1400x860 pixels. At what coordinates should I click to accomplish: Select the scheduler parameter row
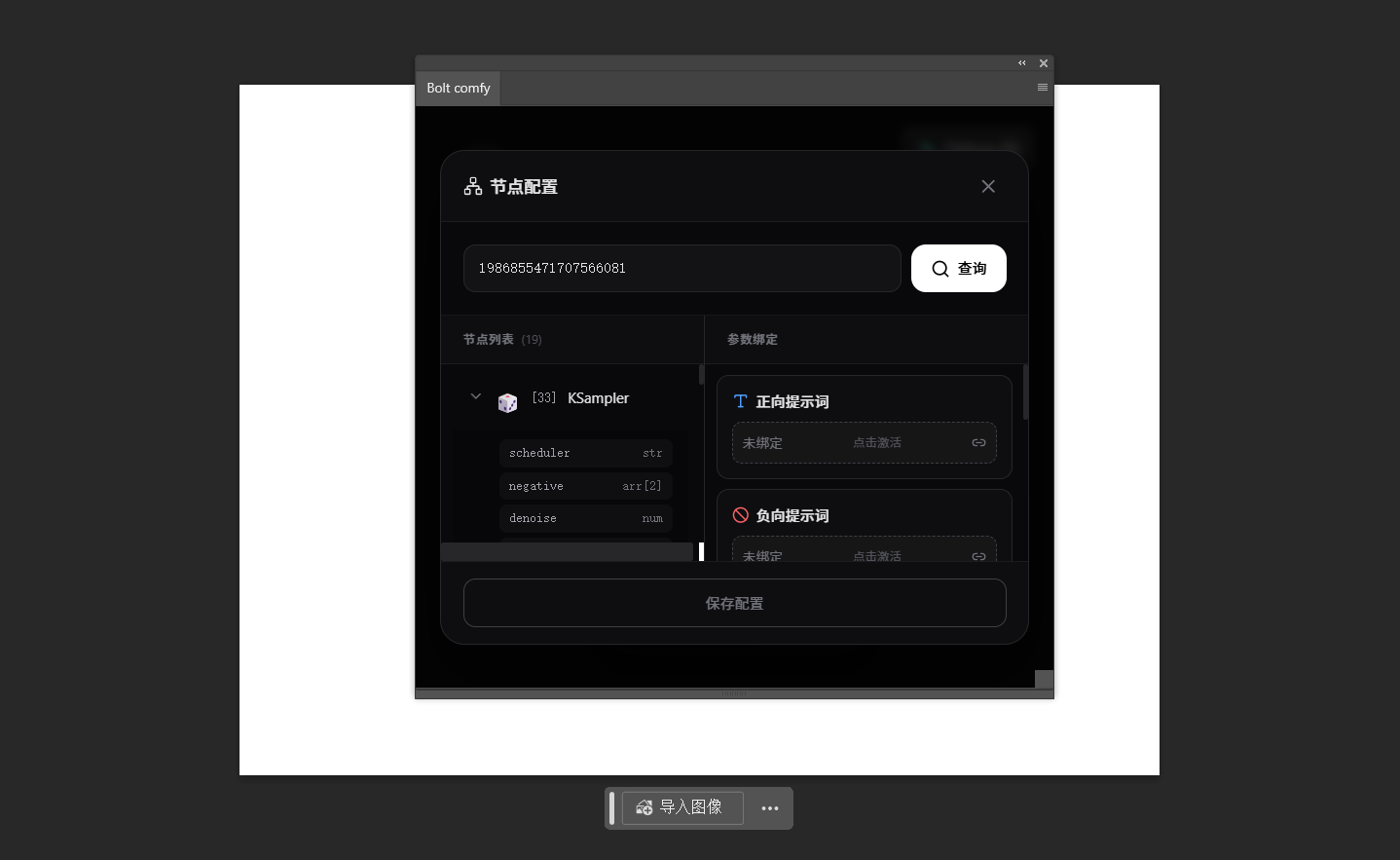[x=585, y=453]
